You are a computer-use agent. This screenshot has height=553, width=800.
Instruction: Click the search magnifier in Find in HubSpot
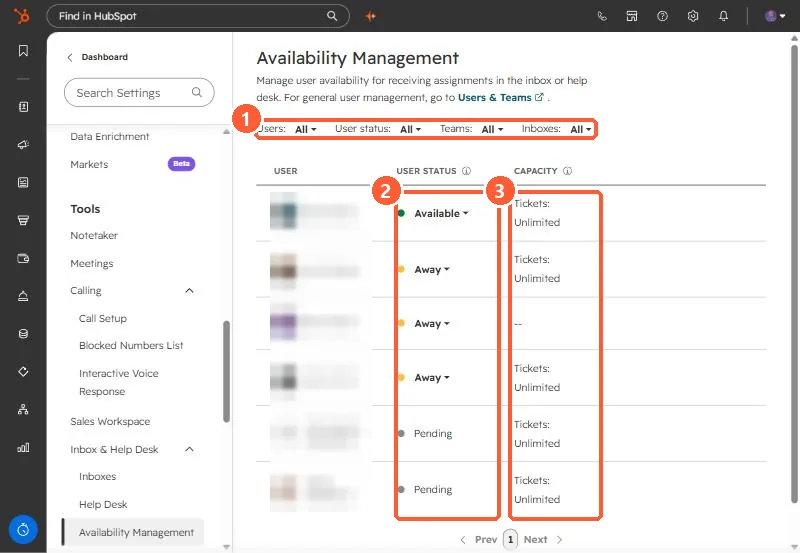click(332, 16)
